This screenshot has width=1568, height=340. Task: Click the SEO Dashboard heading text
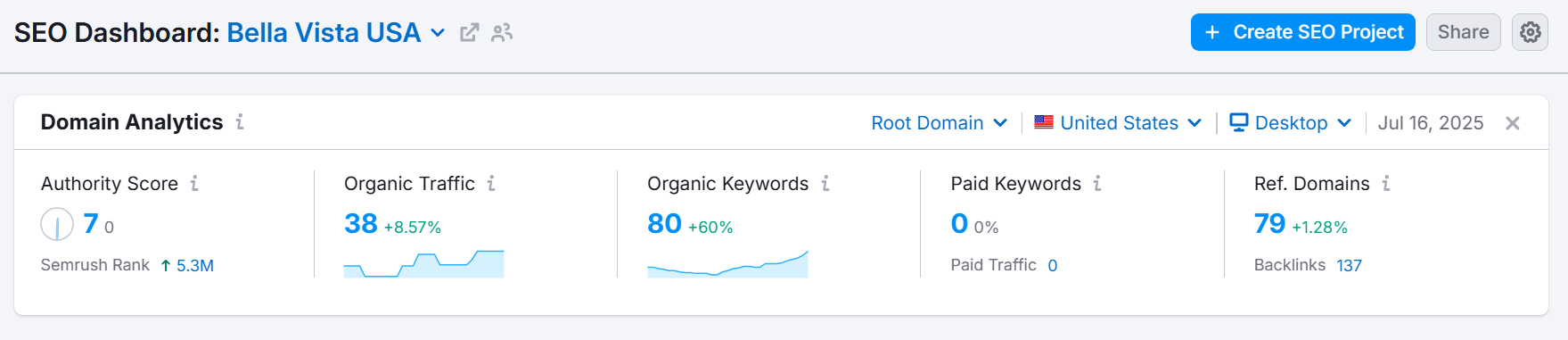point(117,33)
